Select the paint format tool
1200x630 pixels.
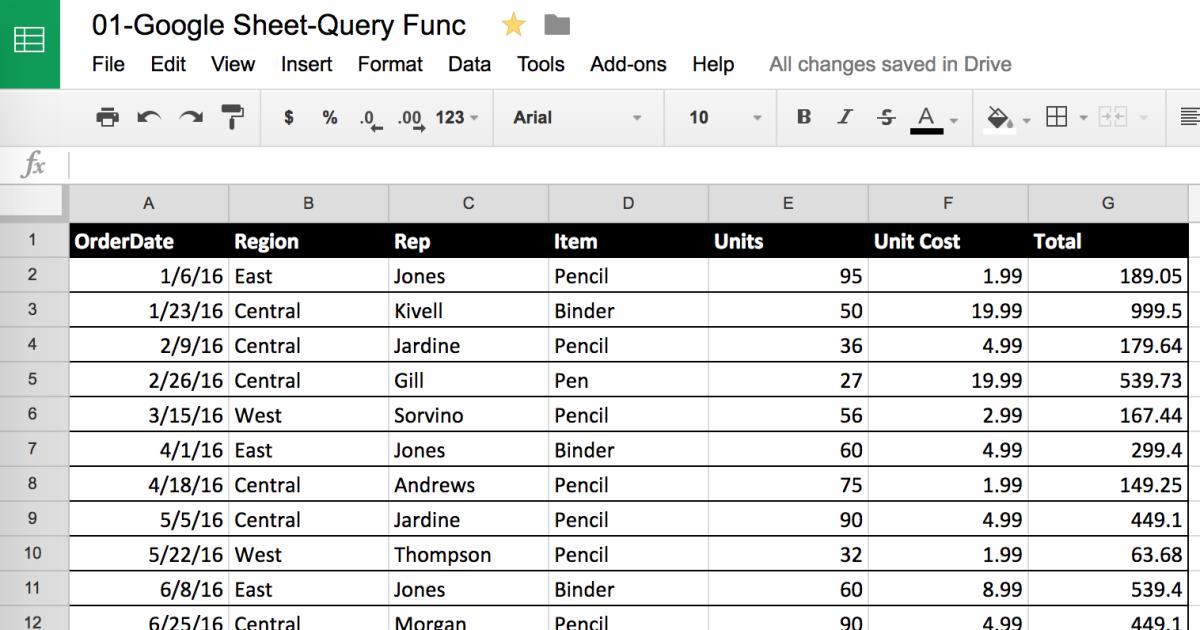click(x=233, y=118)
